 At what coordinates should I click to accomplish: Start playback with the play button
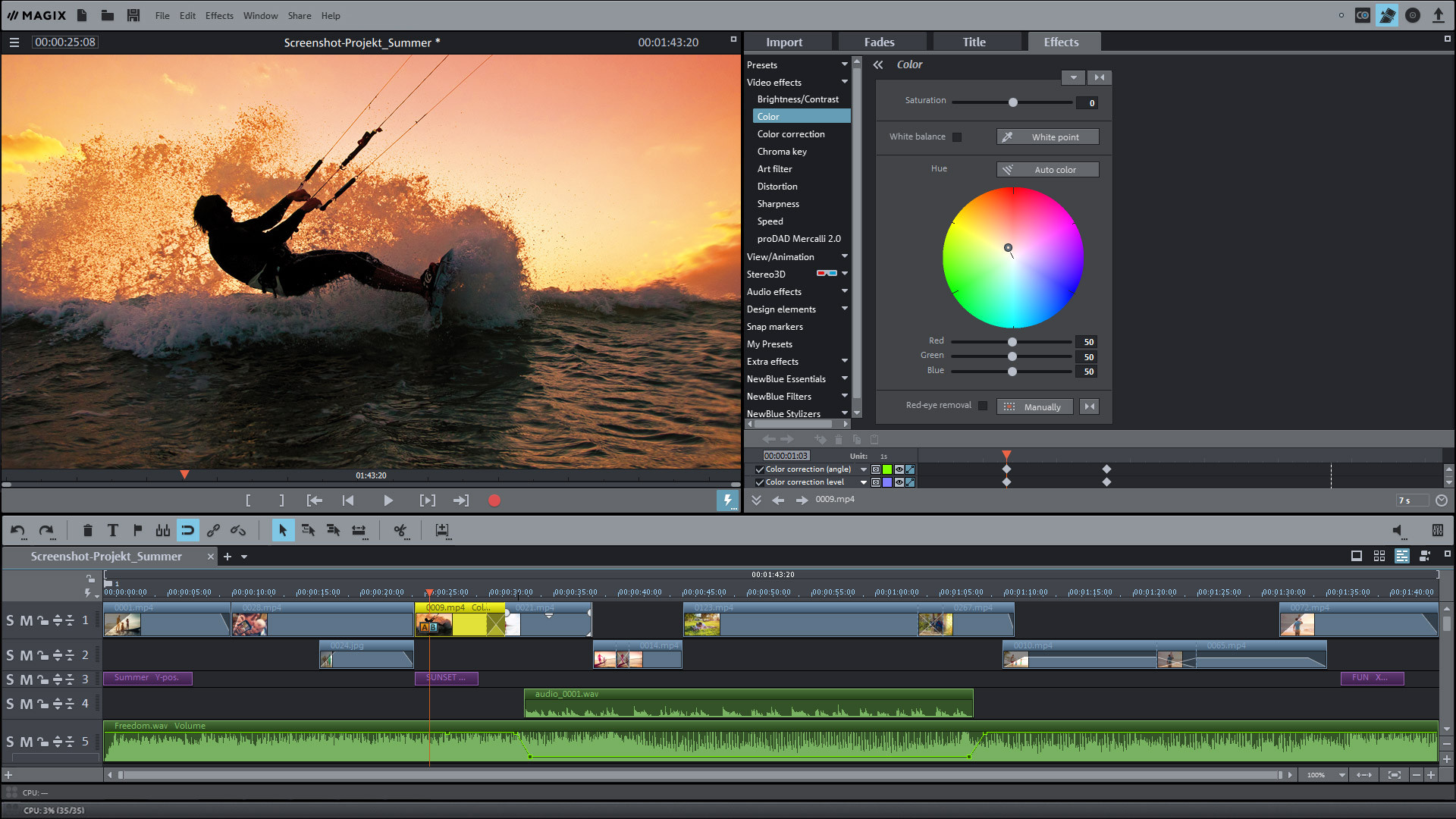pyautogui.click(x=388, y=500)
